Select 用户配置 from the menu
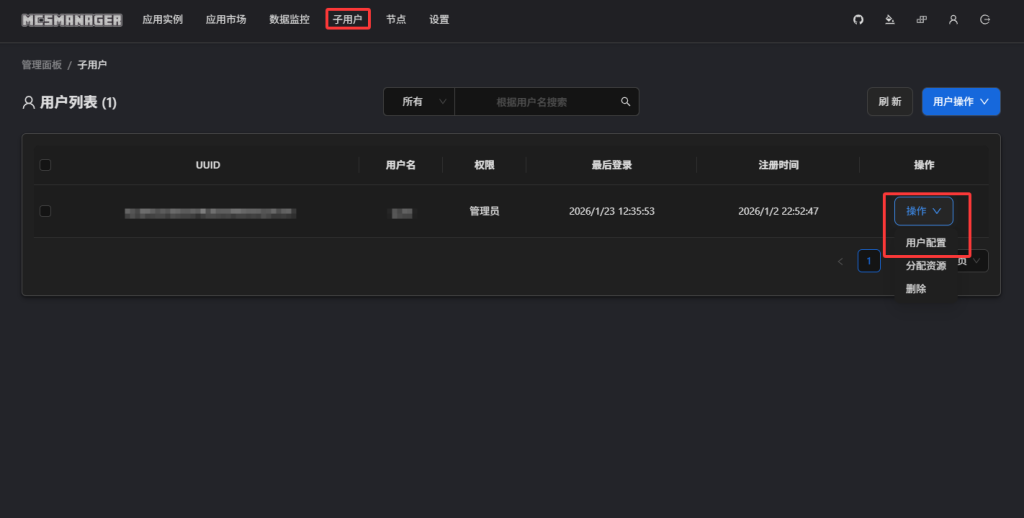This screenshot has width=1024, height=518. pyautogui.click(x=925, y=243)
